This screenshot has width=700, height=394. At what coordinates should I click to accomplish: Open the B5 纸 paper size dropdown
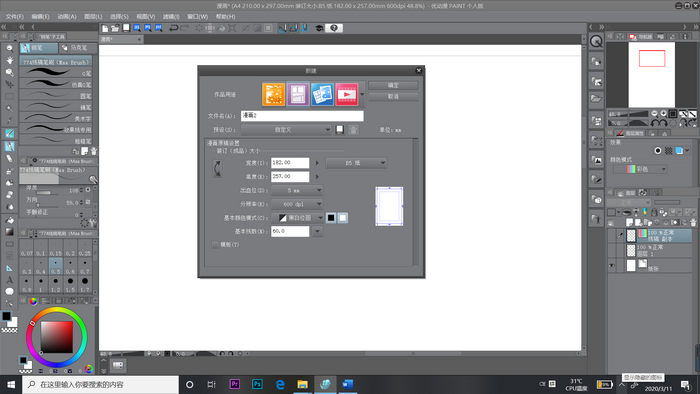click(x=356, y=163)
